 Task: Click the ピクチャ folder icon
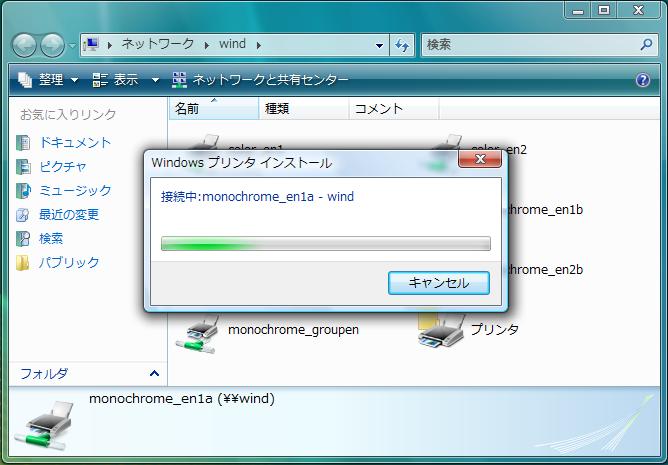pos(23,167)
